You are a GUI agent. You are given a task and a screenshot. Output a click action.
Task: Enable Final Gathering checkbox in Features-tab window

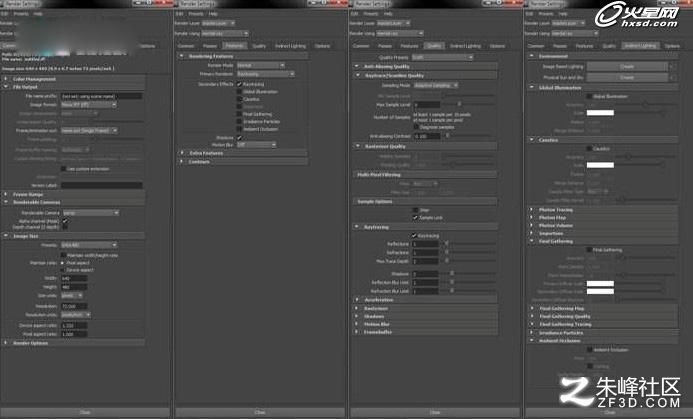click(x=239, y=114)
